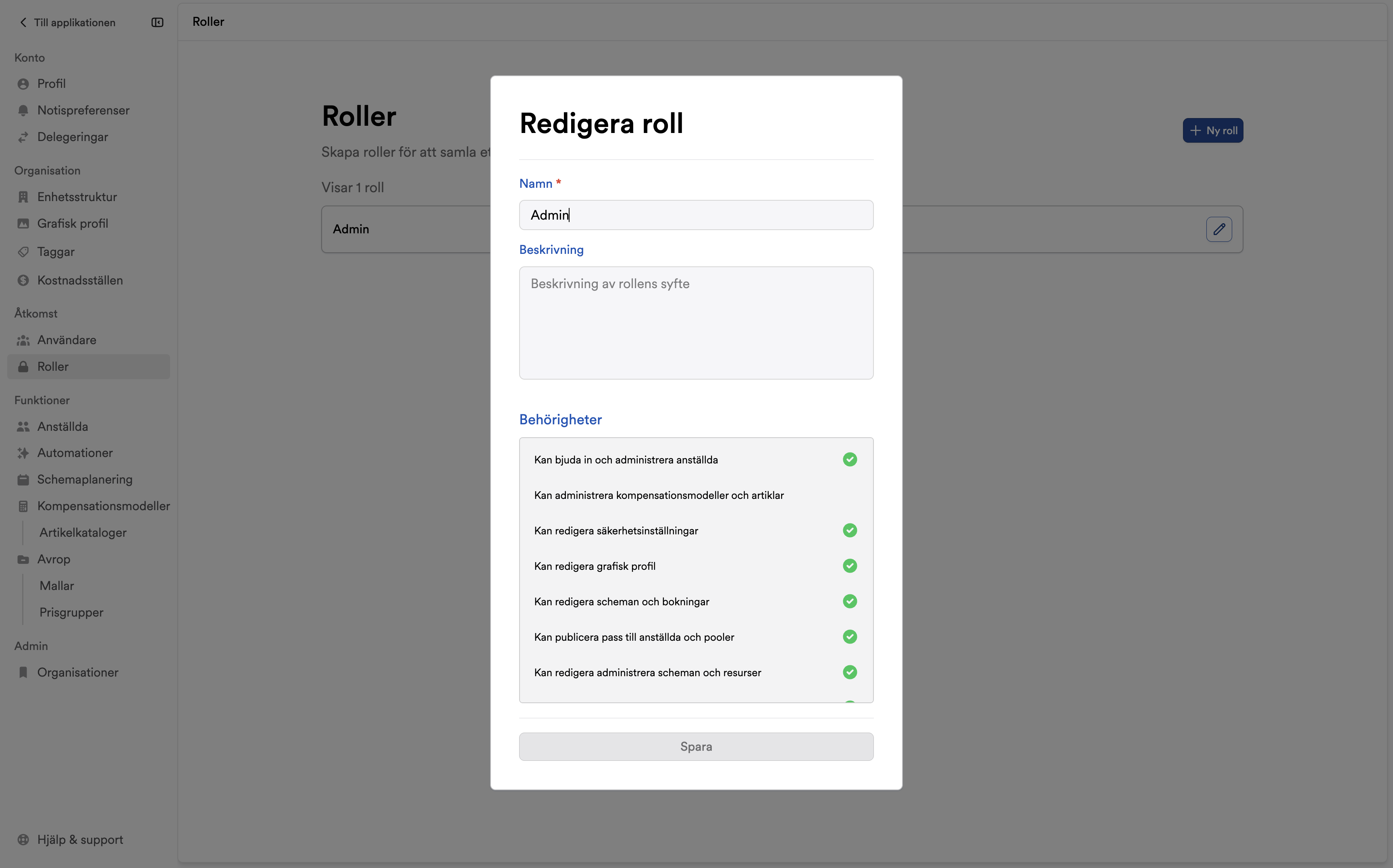Viewport: 1393px width, 868px height.
Task: Click the Organisationer bookmark icon
Action: (x=23, y=672)
